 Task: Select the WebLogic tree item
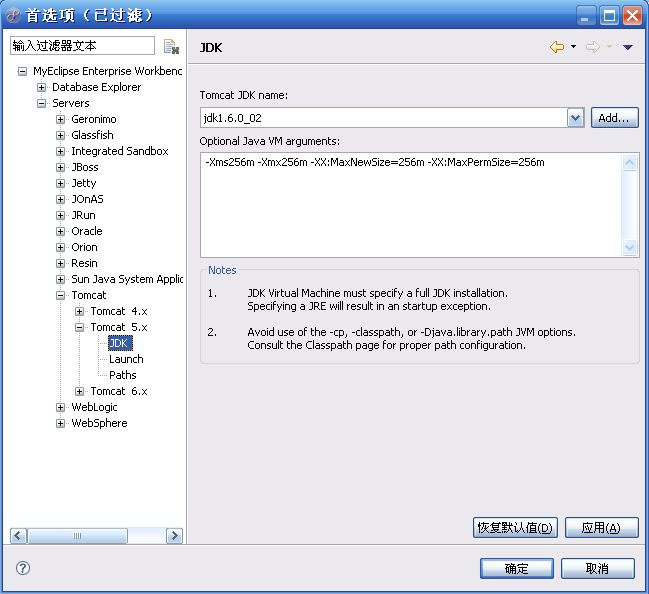point(94,407)
